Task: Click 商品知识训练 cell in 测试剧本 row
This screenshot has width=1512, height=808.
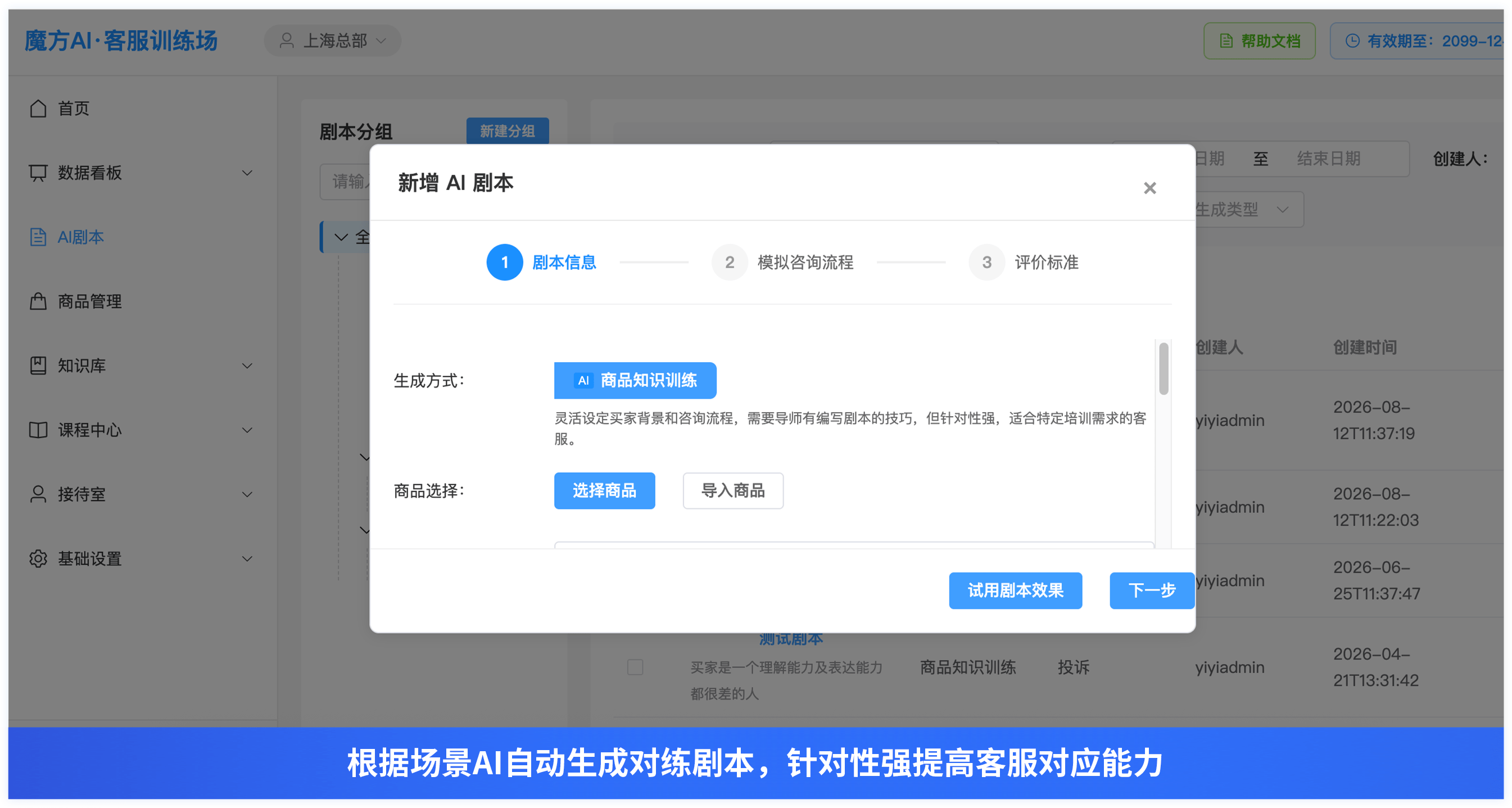Action: [967, 667]
